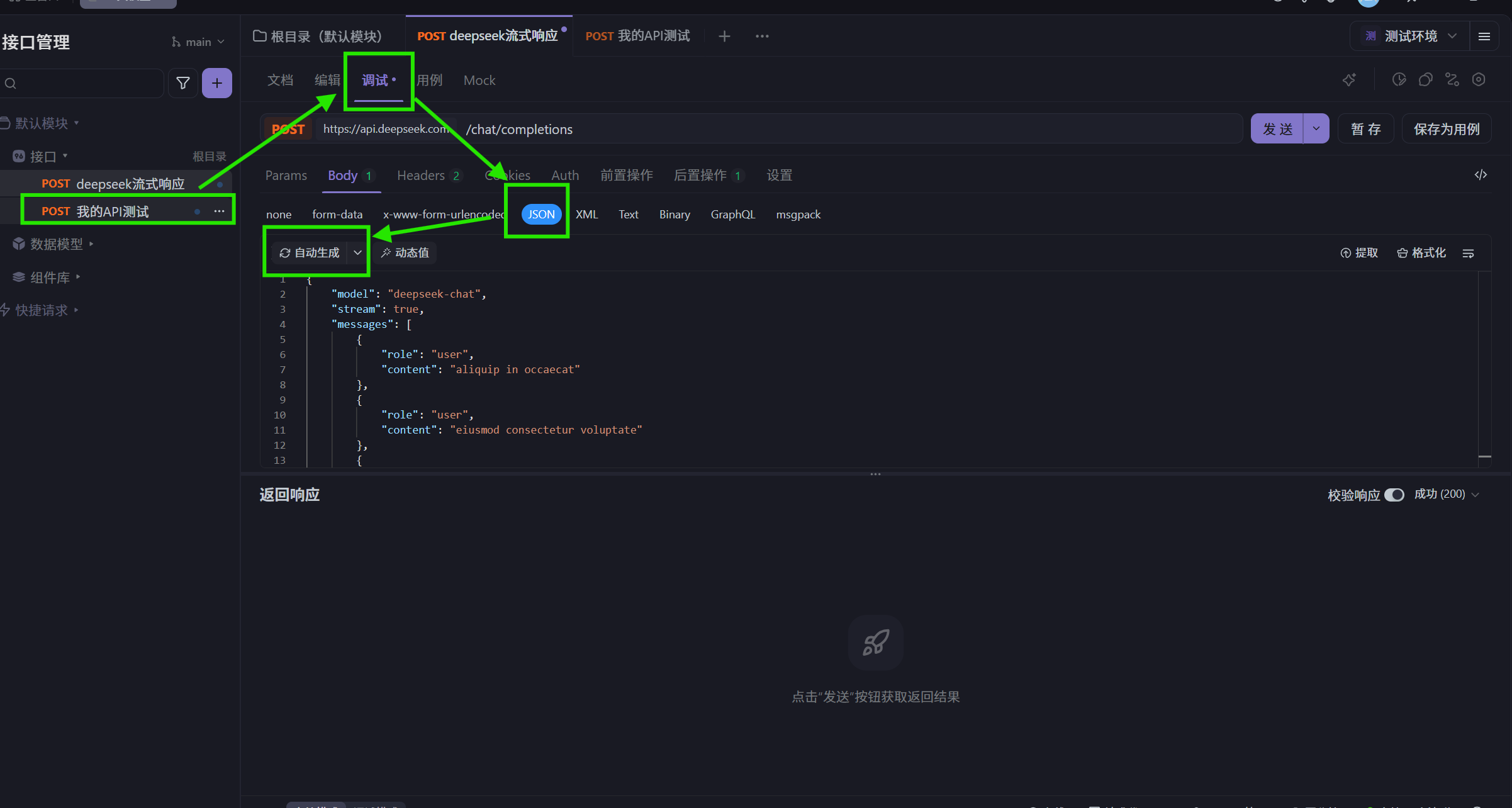Click the 保存为用例 button
The width and height of the screenshot is (1512, 808).
1447,129
